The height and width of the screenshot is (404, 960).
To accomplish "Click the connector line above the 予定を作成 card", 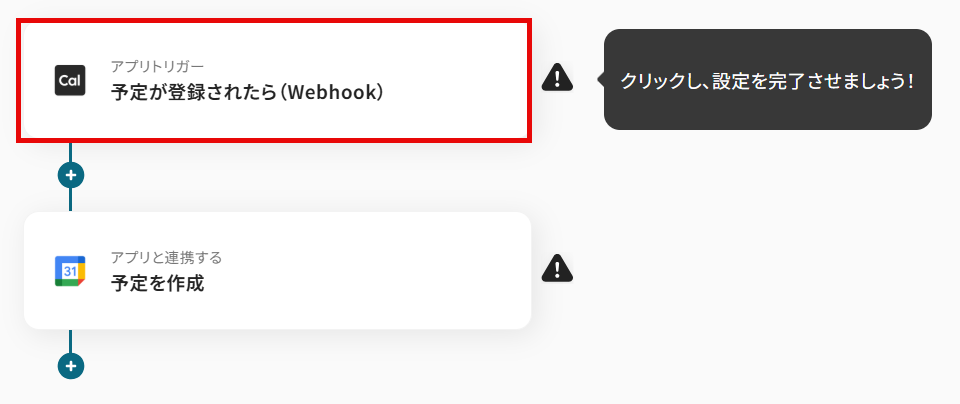I will pos(70,200).
